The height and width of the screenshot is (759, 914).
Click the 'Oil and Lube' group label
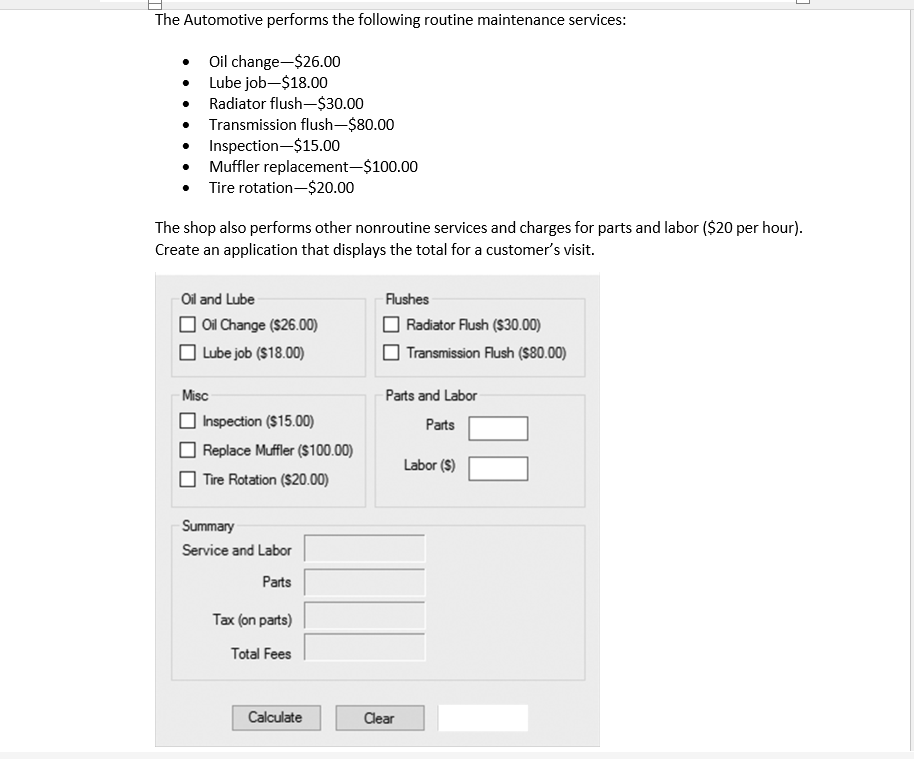pos(217,299)
